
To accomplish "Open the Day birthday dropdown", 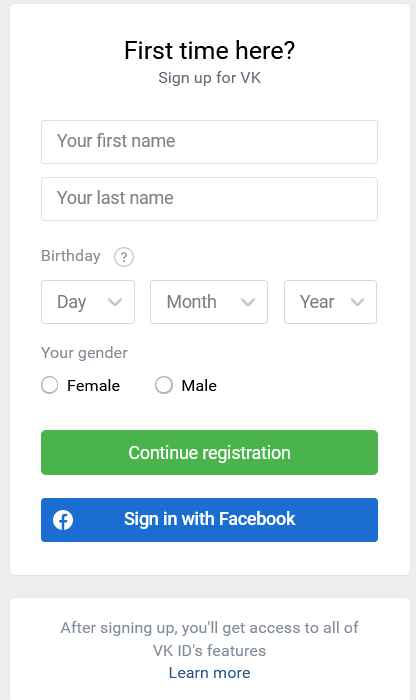I will [x=88, y=302].
